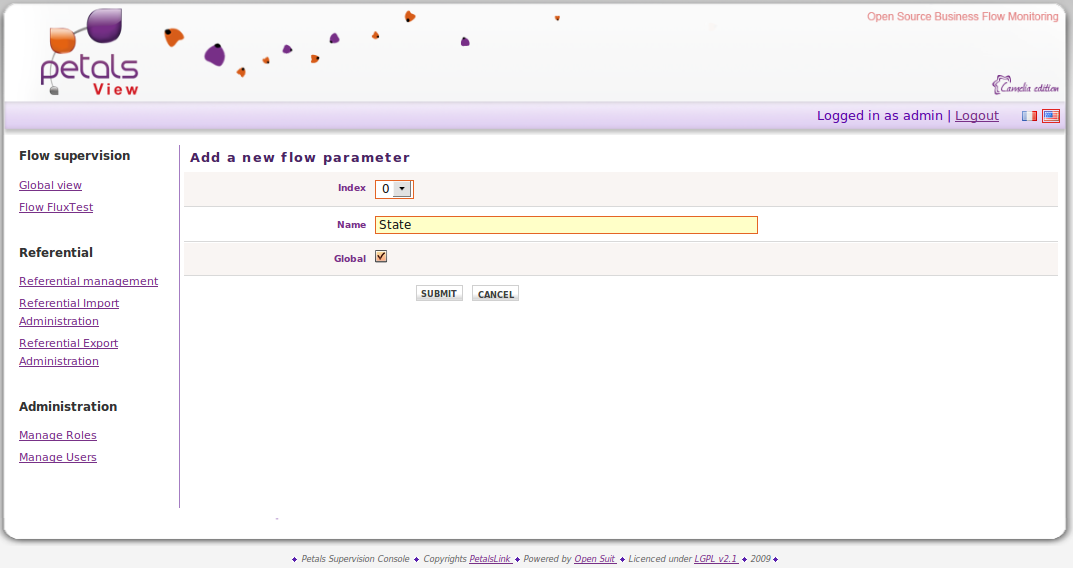
Task: Navigate to Manage Users
Action: (x=58, y=457)
